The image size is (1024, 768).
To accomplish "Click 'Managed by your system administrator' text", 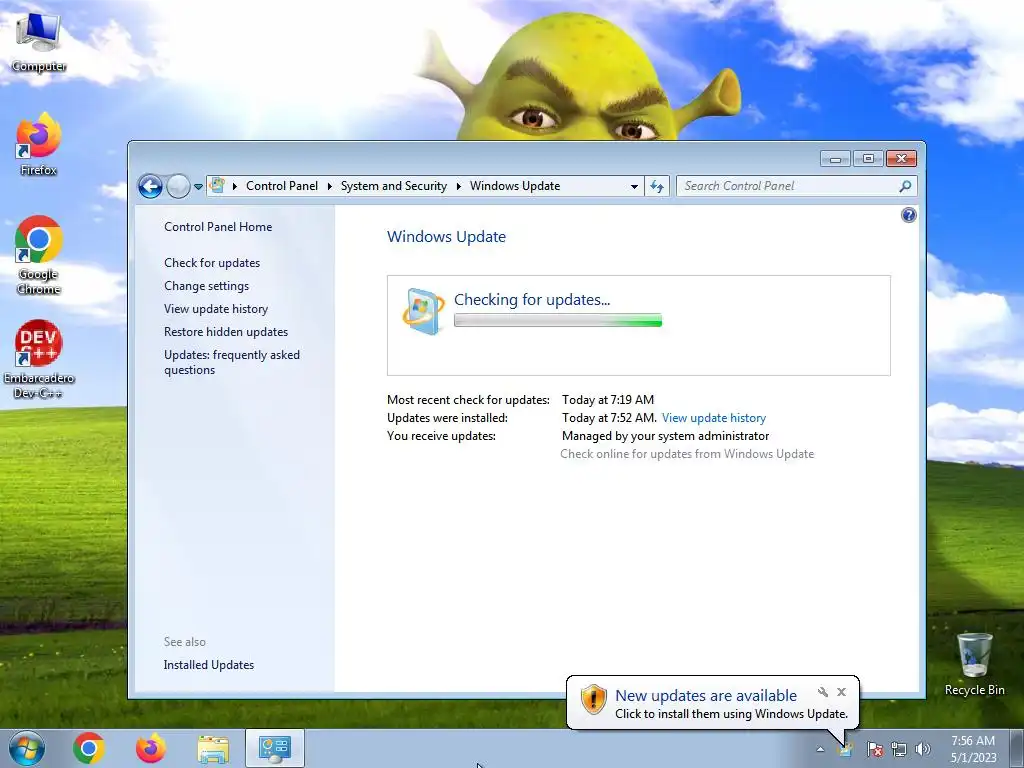I will [x=665, y=436].
